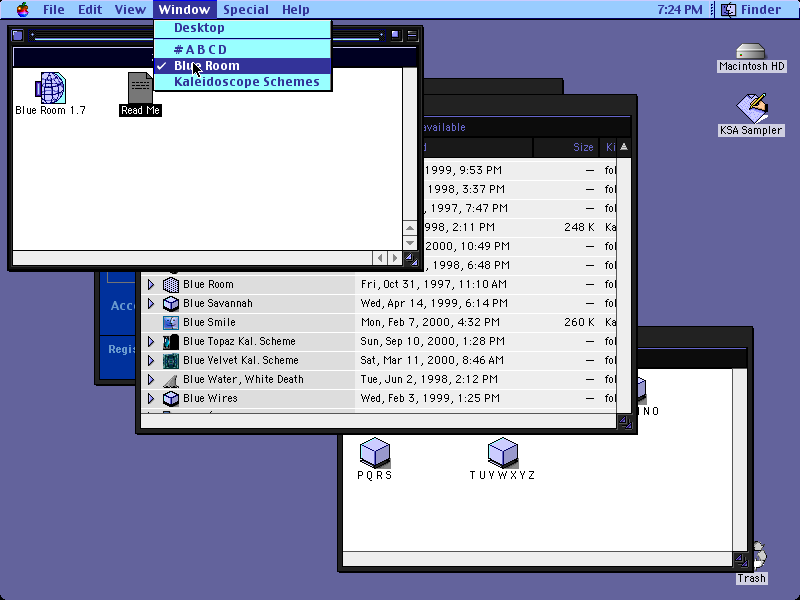800x600 pixels.
Task: Select the Read Me document icon
Action: [x=140, y=88]
